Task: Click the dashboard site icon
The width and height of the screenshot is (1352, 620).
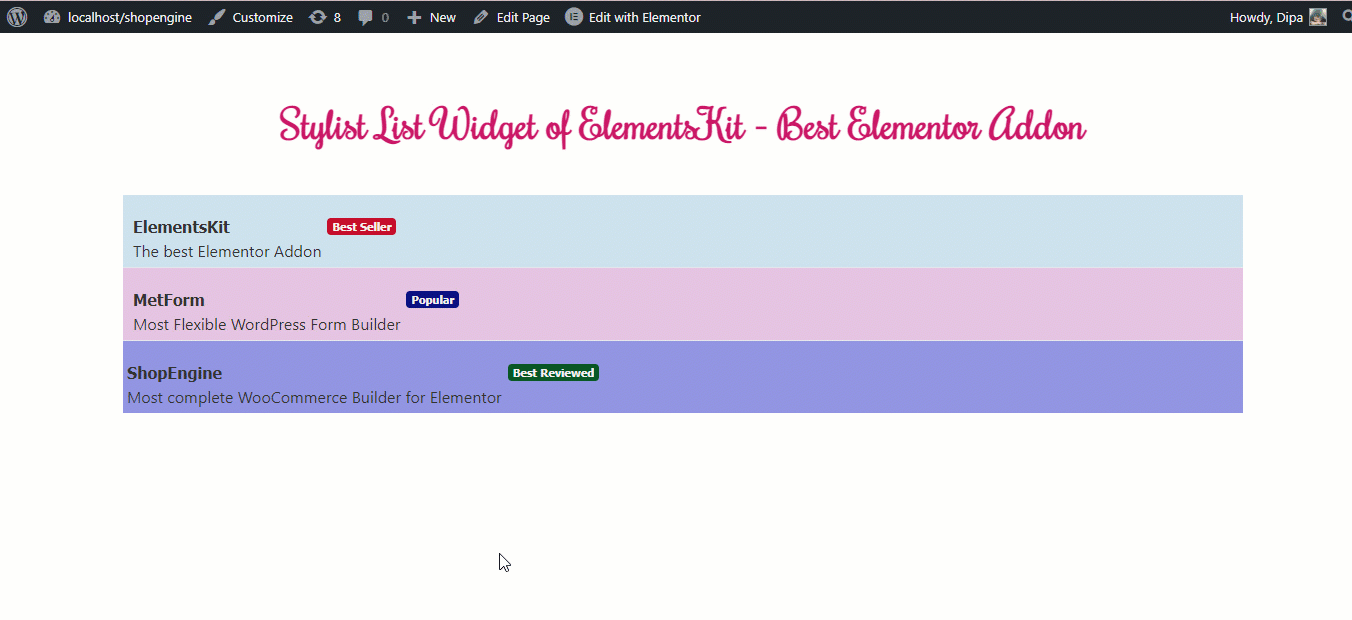Action: point(52,17)
